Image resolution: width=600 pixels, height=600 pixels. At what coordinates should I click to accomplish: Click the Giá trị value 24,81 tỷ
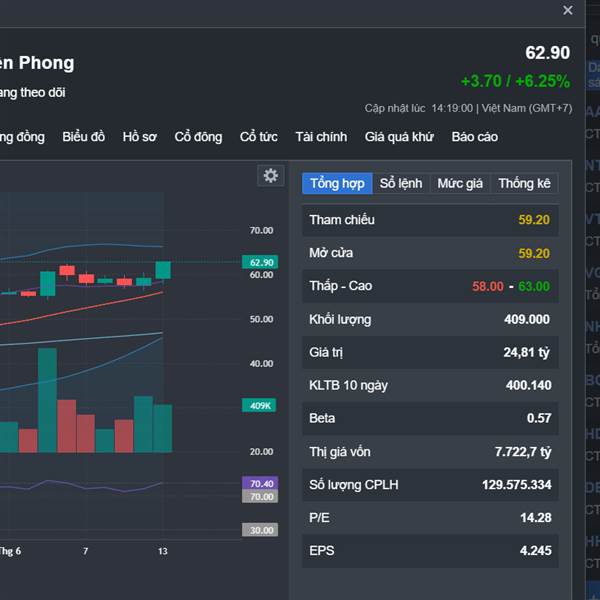click(527, 352)
